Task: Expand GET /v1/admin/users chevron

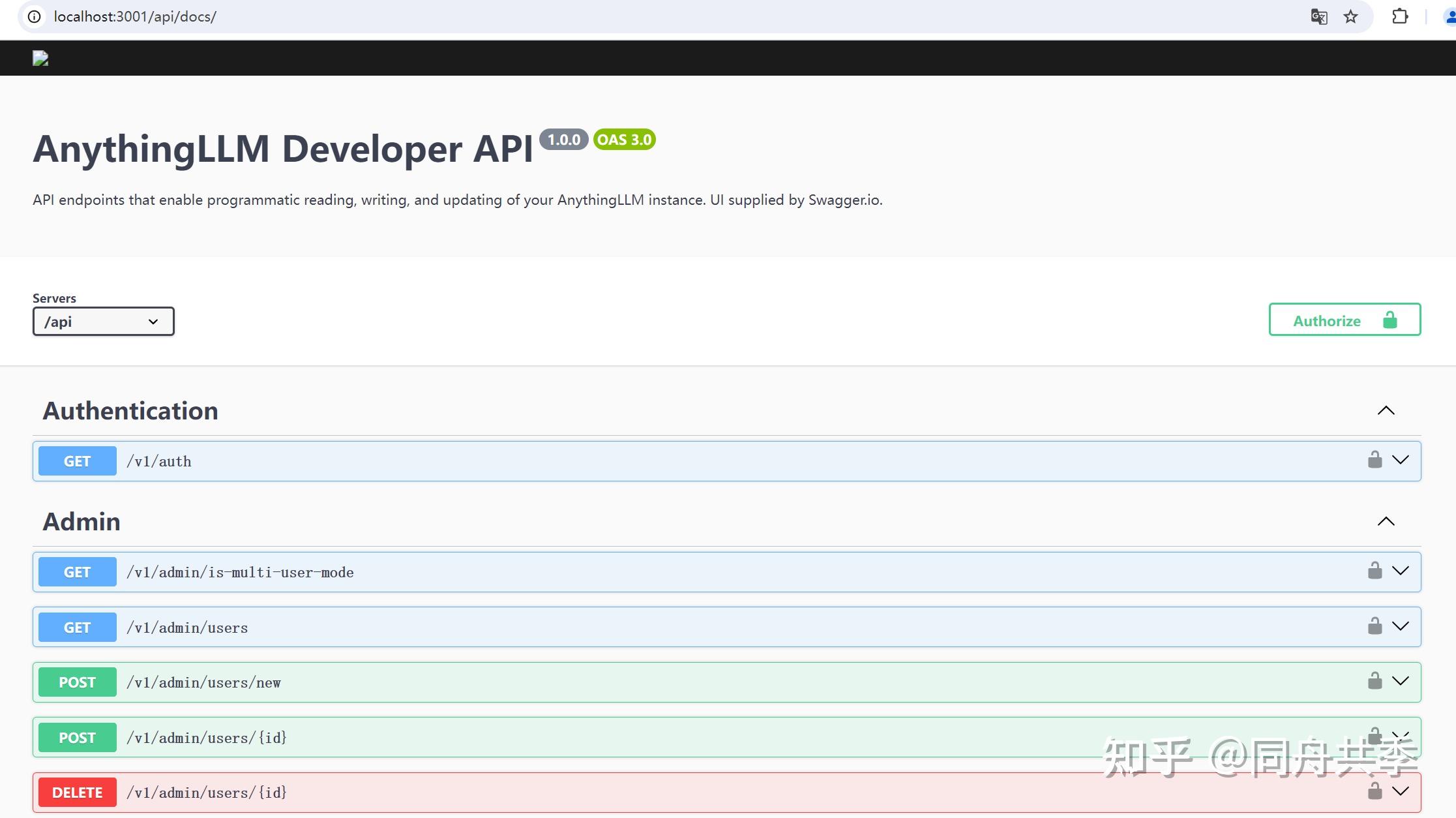Action: (1401, 626)
